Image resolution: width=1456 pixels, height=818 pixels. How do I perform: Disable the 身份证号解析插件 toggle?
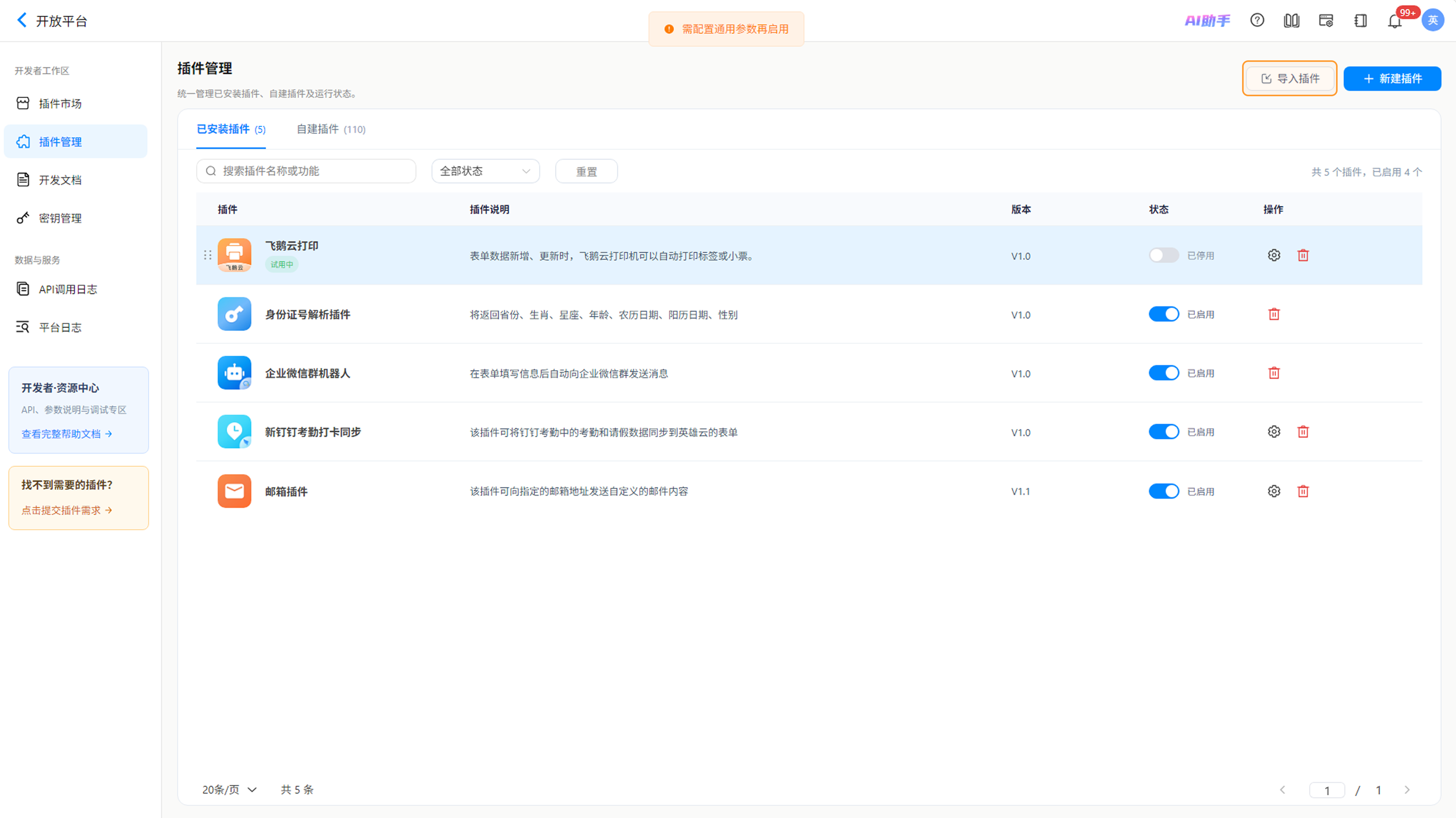(x=1164, y=314)
